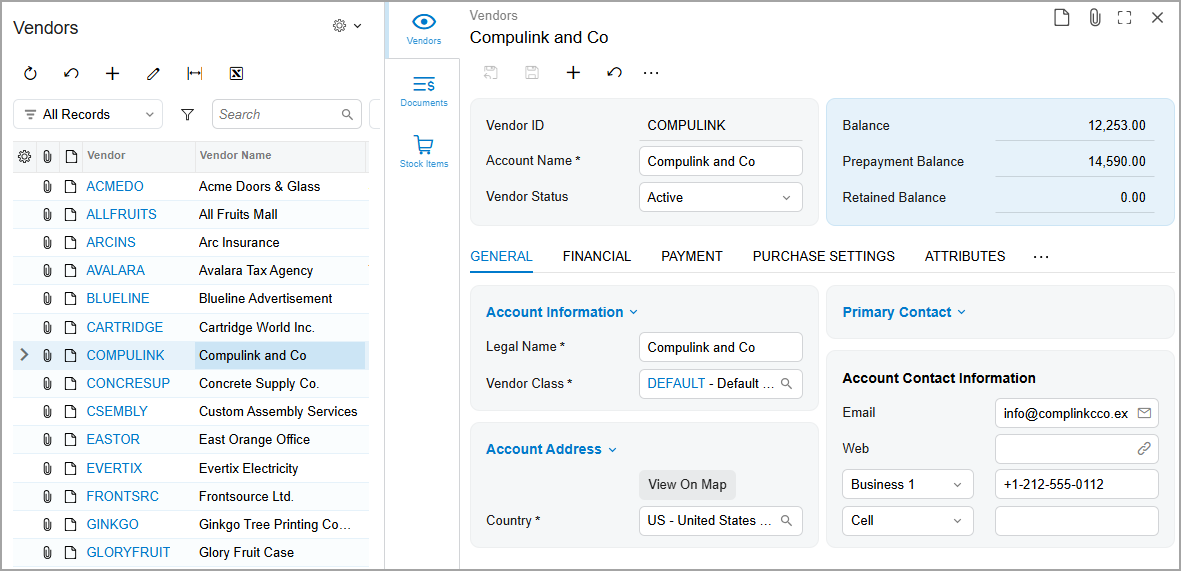The height and width of the screenshot is (571, 1181).
Task: Expand the Primary Contact section
Action: (904, 312)
